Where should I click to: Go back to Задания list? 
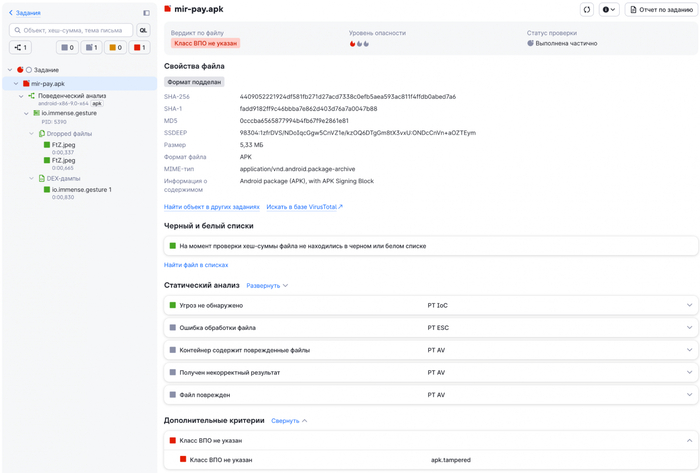coord(25,13)
